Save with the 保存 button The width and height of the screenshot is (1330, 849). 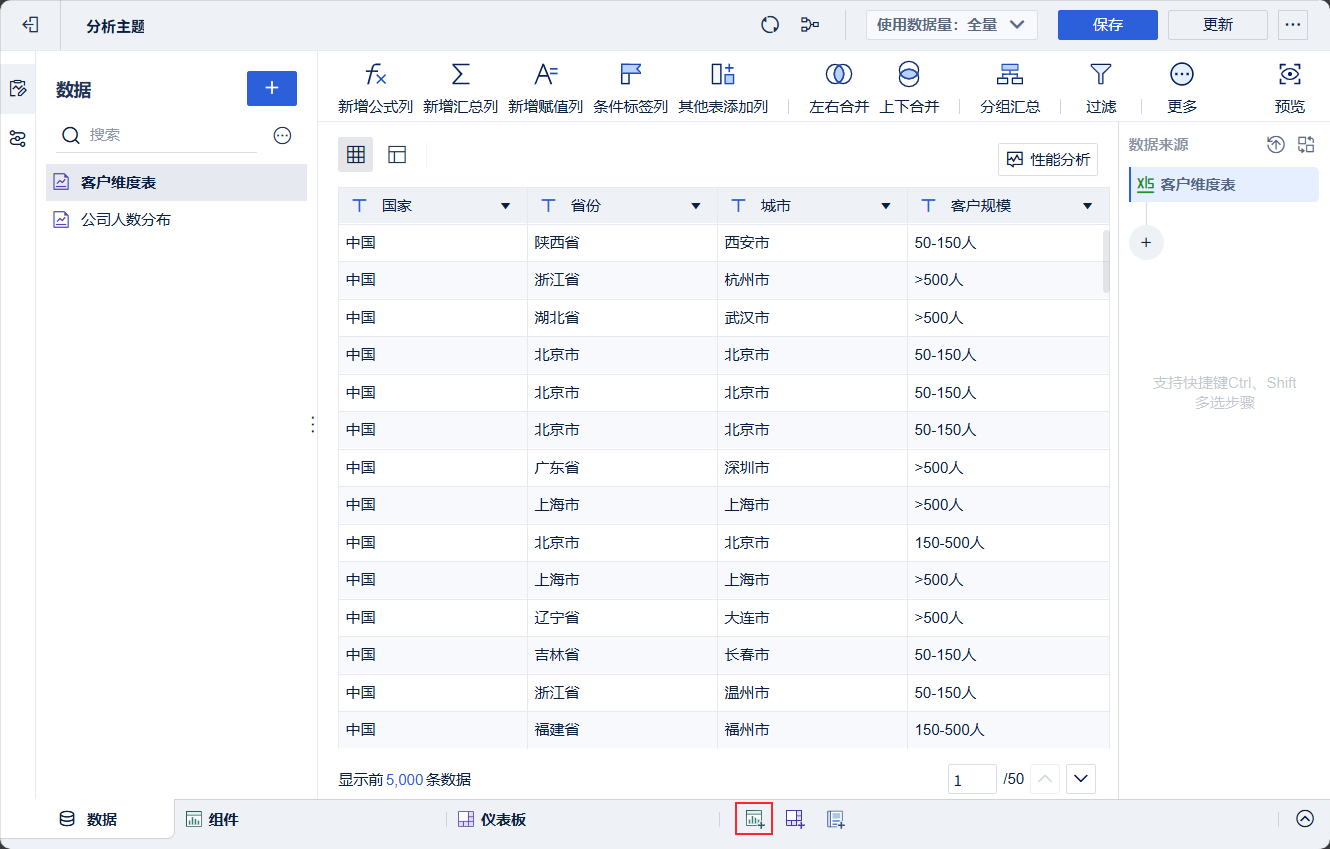1108,25
